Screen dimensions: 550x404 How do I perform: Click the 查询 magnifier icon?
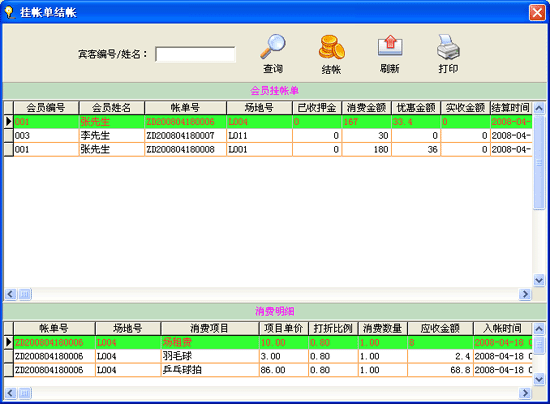click(273, 47)
